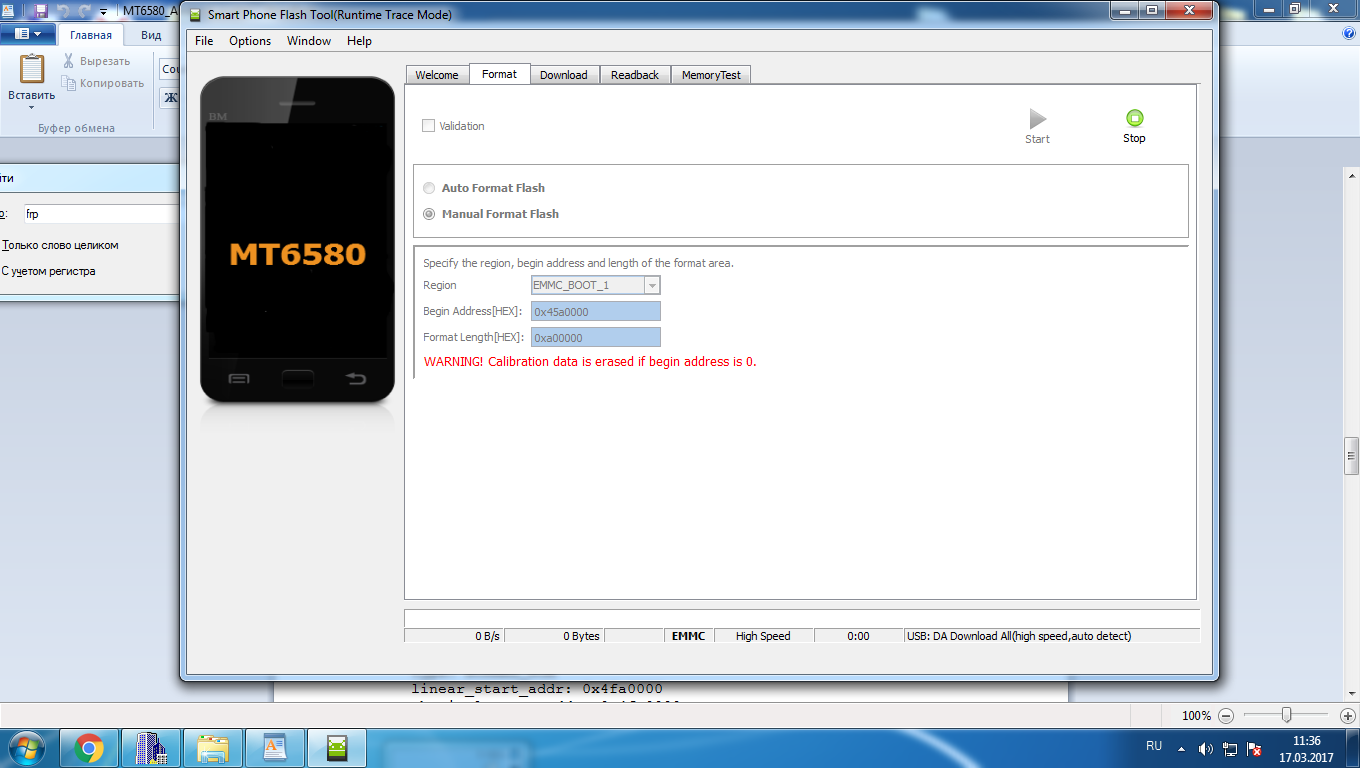Screen dimensions: 1360x768
Task: Open the WordPad application menu dropdown
Action: [27, 34]
